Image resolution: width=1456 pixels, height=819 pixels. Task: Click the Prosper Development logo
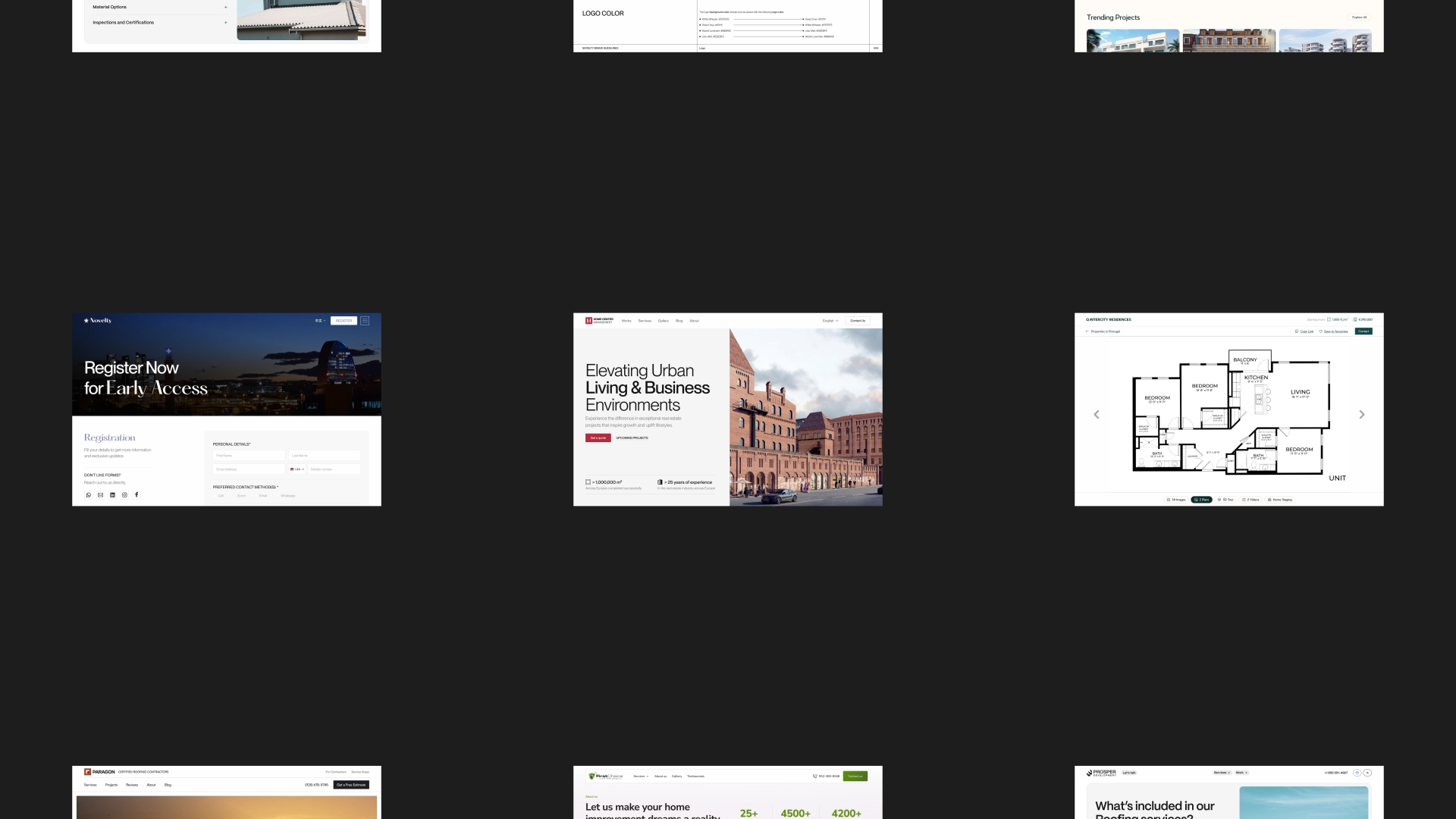pyautogui.click(x=1101, y=773)
